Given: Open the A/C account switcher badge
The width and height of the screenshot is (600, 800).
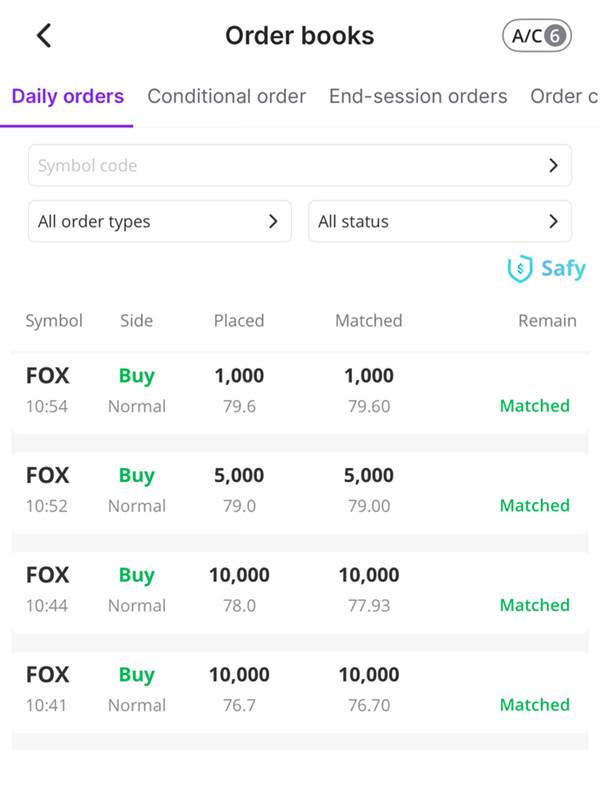Looking at the screenshot, I should coord(537,36).
